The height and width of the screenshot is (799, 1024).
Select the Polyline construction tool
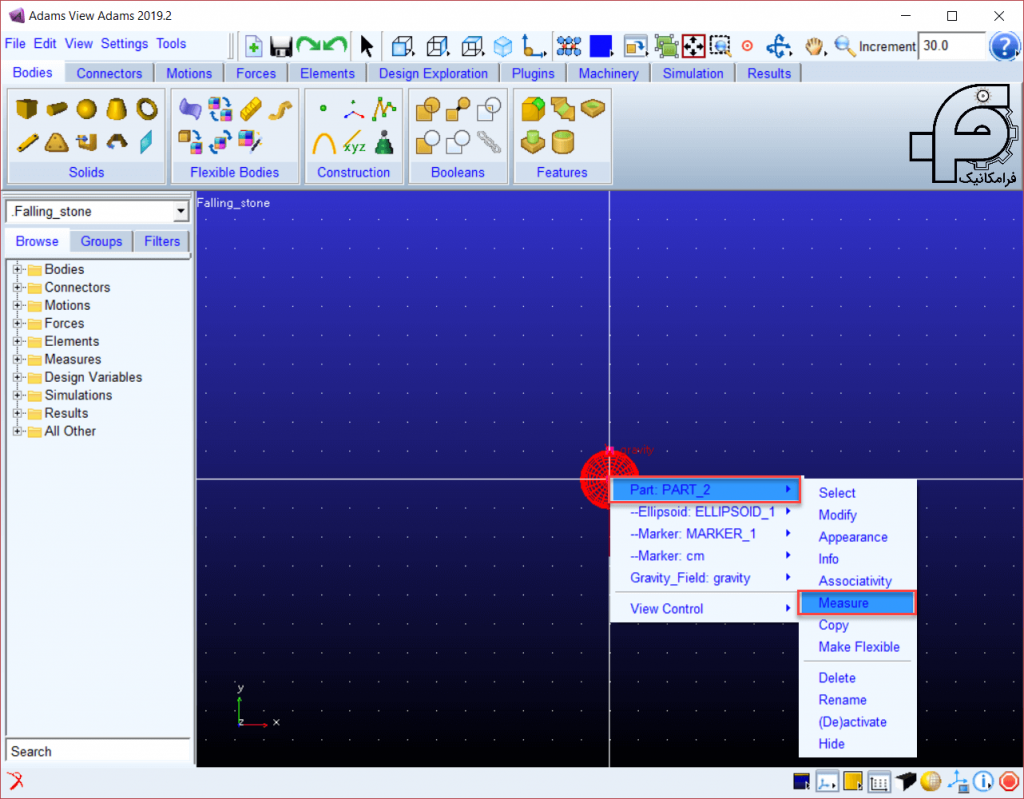coord(384,108)
